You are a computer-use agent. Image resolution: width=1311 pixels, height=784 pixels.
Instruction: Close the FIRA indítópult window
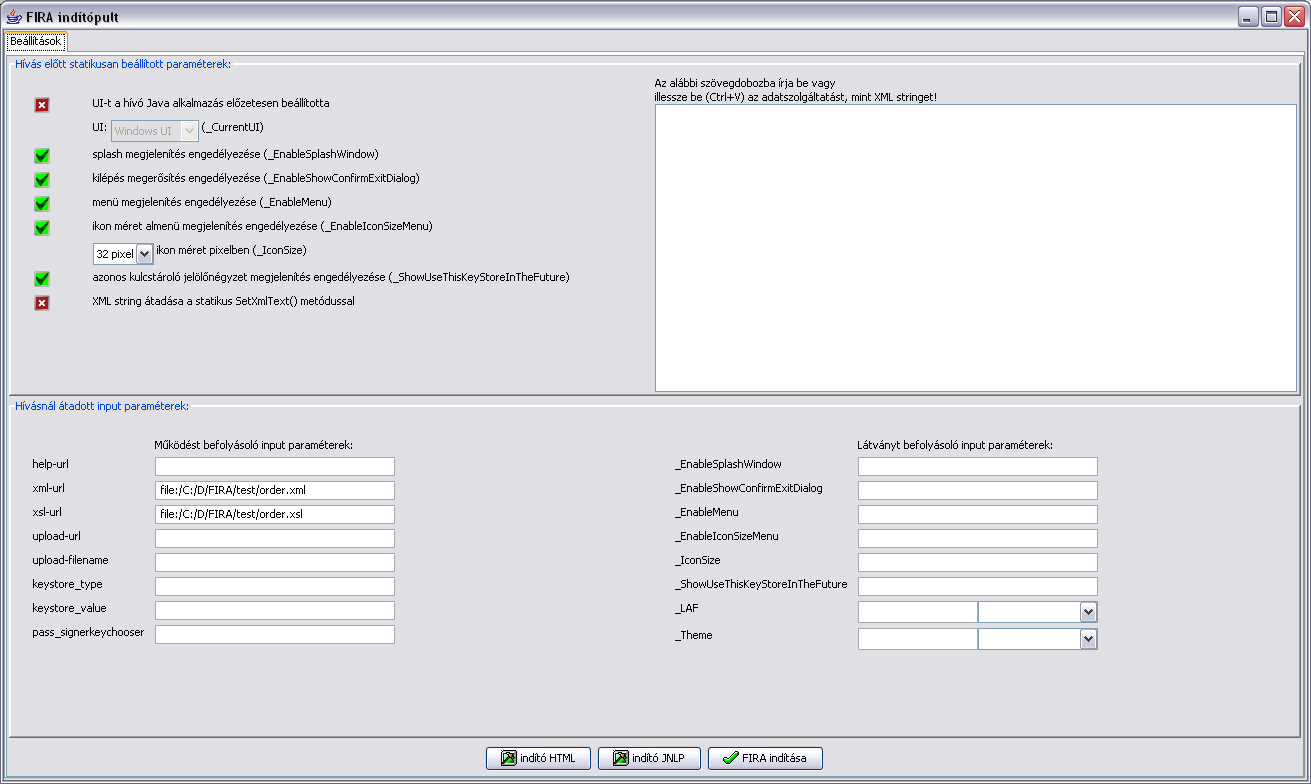click(x=1293, y=17)
